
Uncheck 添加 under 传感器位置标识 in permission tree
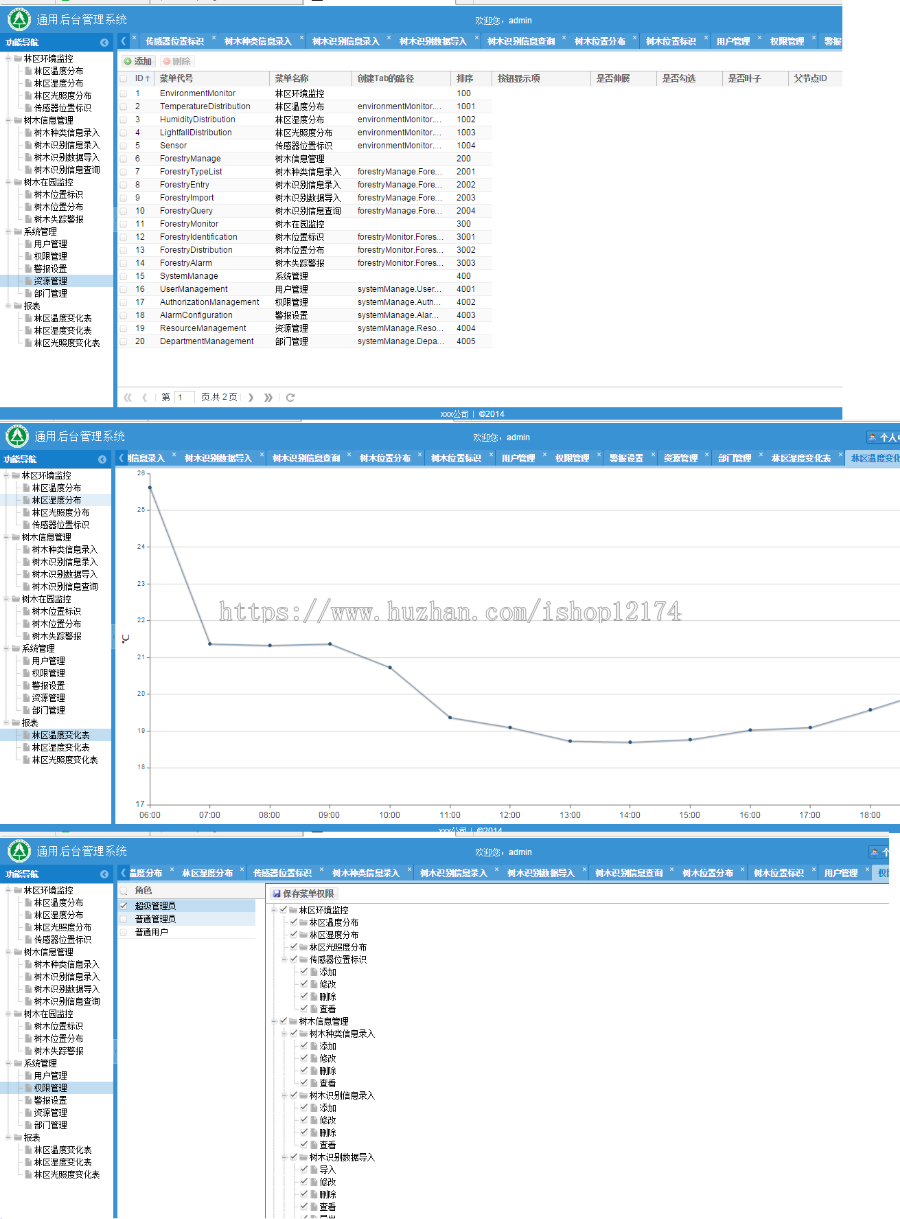tap(303, 972)
